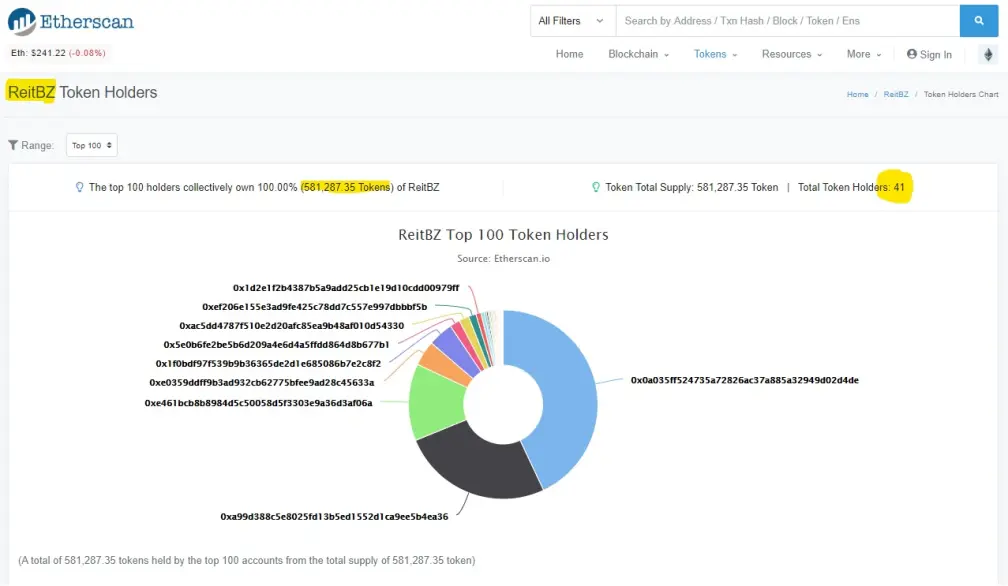Click the chart title ReitBZ Top 100 Token Holders
This screenshot has width=1008, height=586.
[503, 235]
